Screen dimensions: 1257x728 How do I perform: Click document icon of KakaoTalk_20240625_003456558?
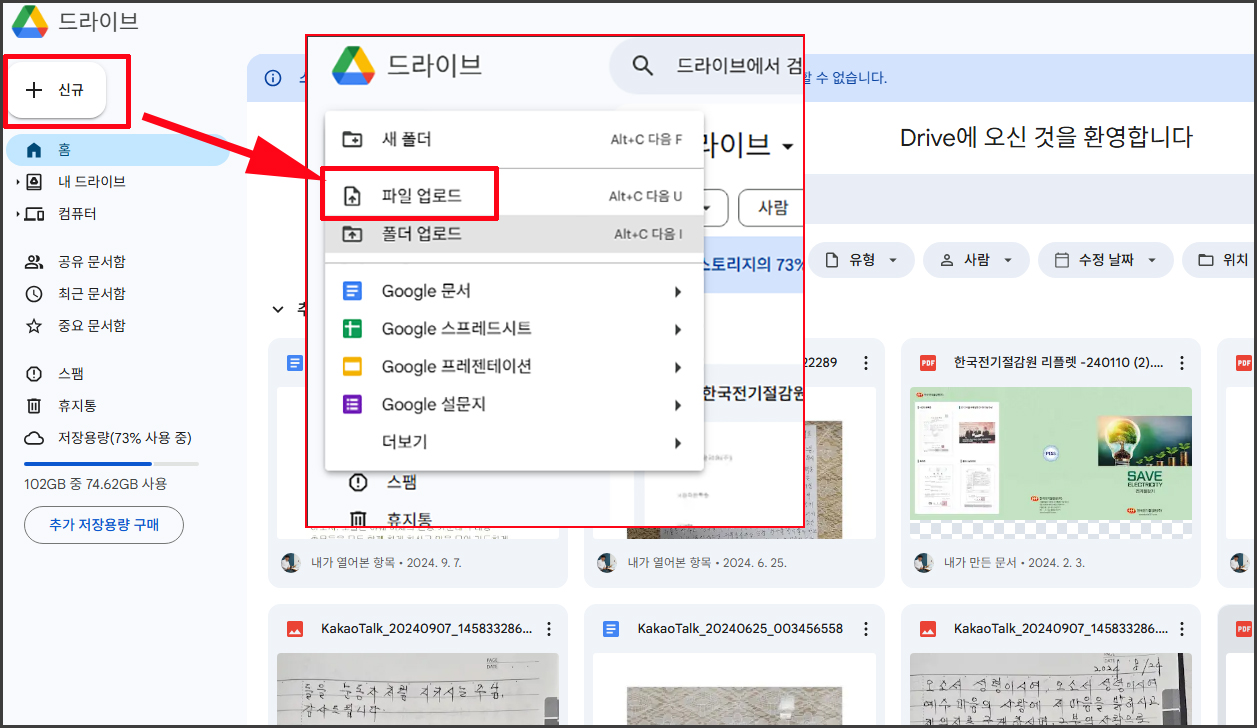(x=611, y=629)
